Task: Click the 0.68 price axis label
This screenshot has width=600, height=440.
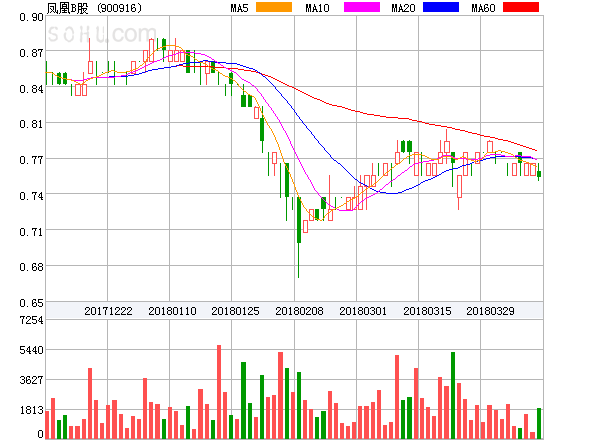Action: pos(31,267)
